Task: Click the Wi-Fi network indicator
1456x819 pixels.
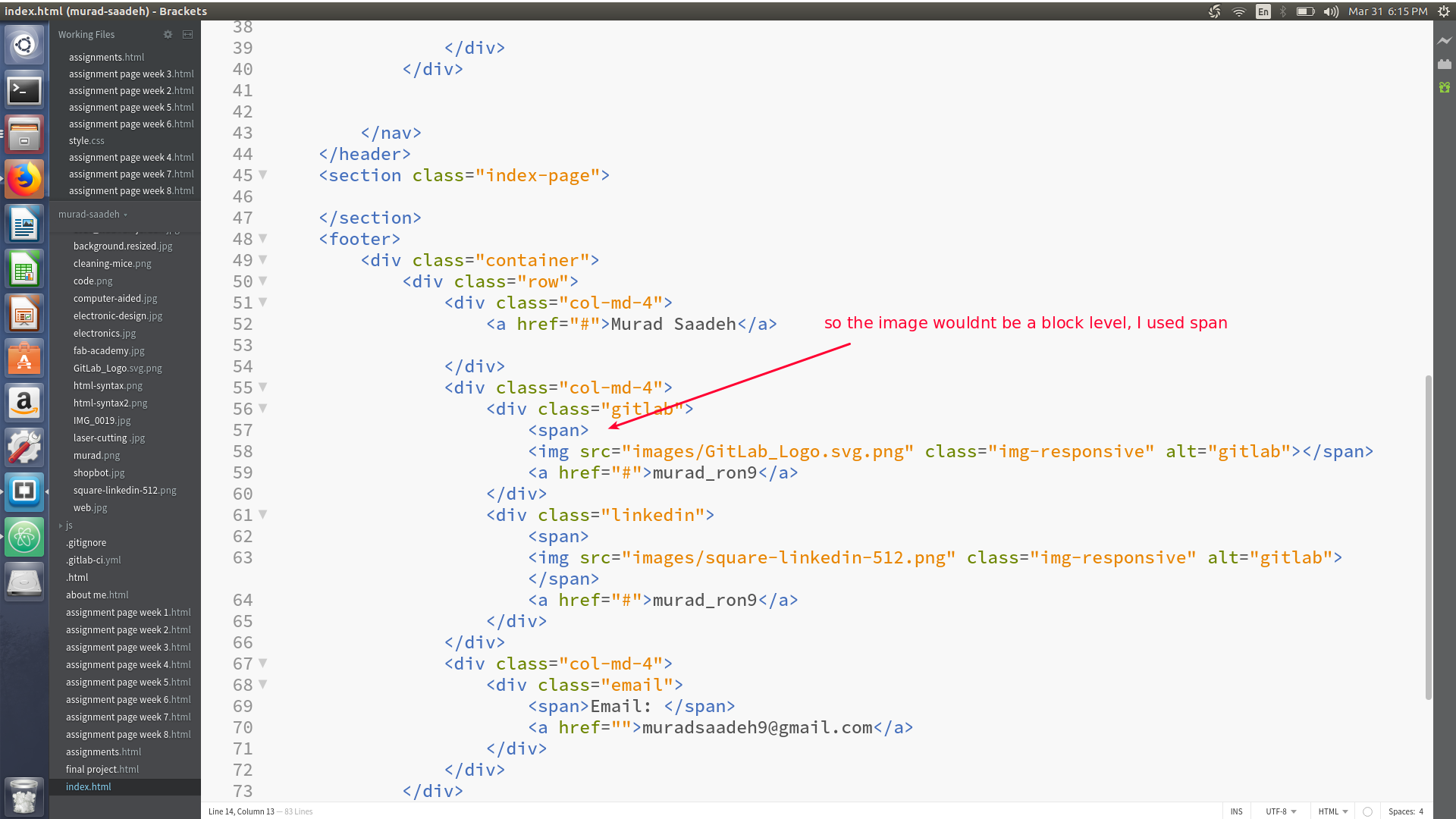Action: [x=1239, y=11]
